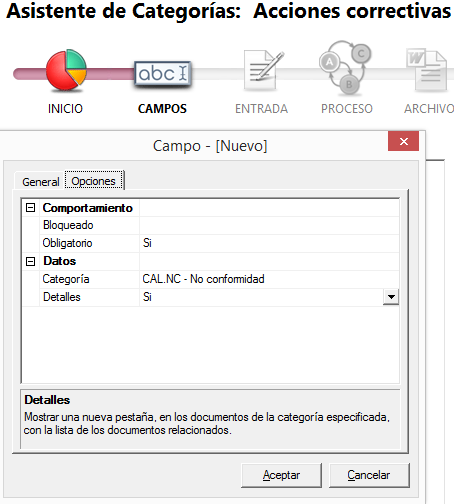454x504 pixels.
Task: Click the INICIO step label
Action: click(65, 109)
